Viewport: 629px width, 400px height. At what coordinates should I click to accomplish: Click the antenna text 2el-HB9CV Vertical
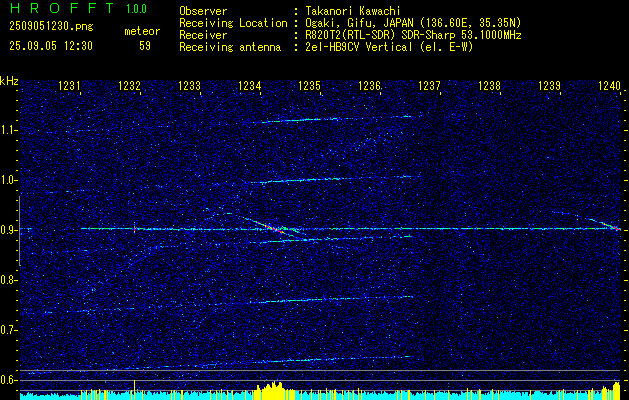tap(359, 47)
